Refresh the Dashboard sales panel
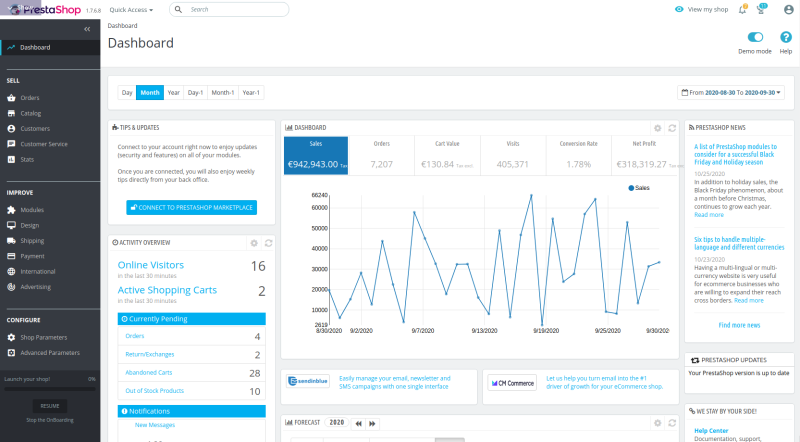The width and height of the screenshot is (800, 442). coord(672,128)
